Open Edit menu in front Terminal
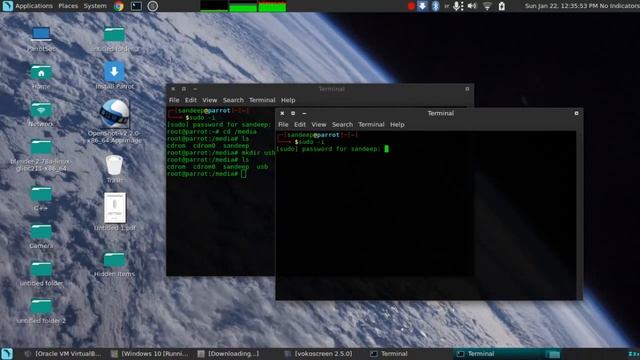Viewport: 640px width, 360px height. [x=300, y=124]
